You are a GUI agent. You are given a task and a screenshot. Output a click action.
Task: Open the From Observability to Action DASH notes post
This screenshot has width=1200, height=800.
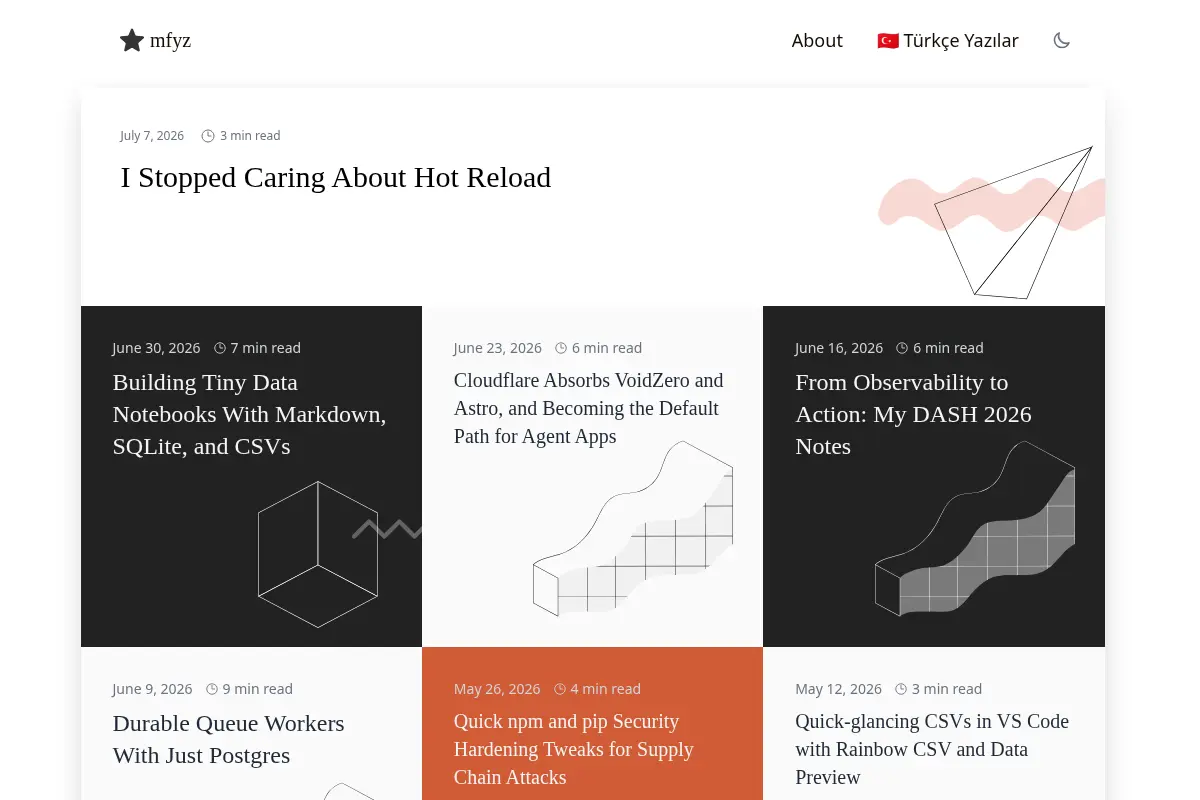tap(913, 414)
